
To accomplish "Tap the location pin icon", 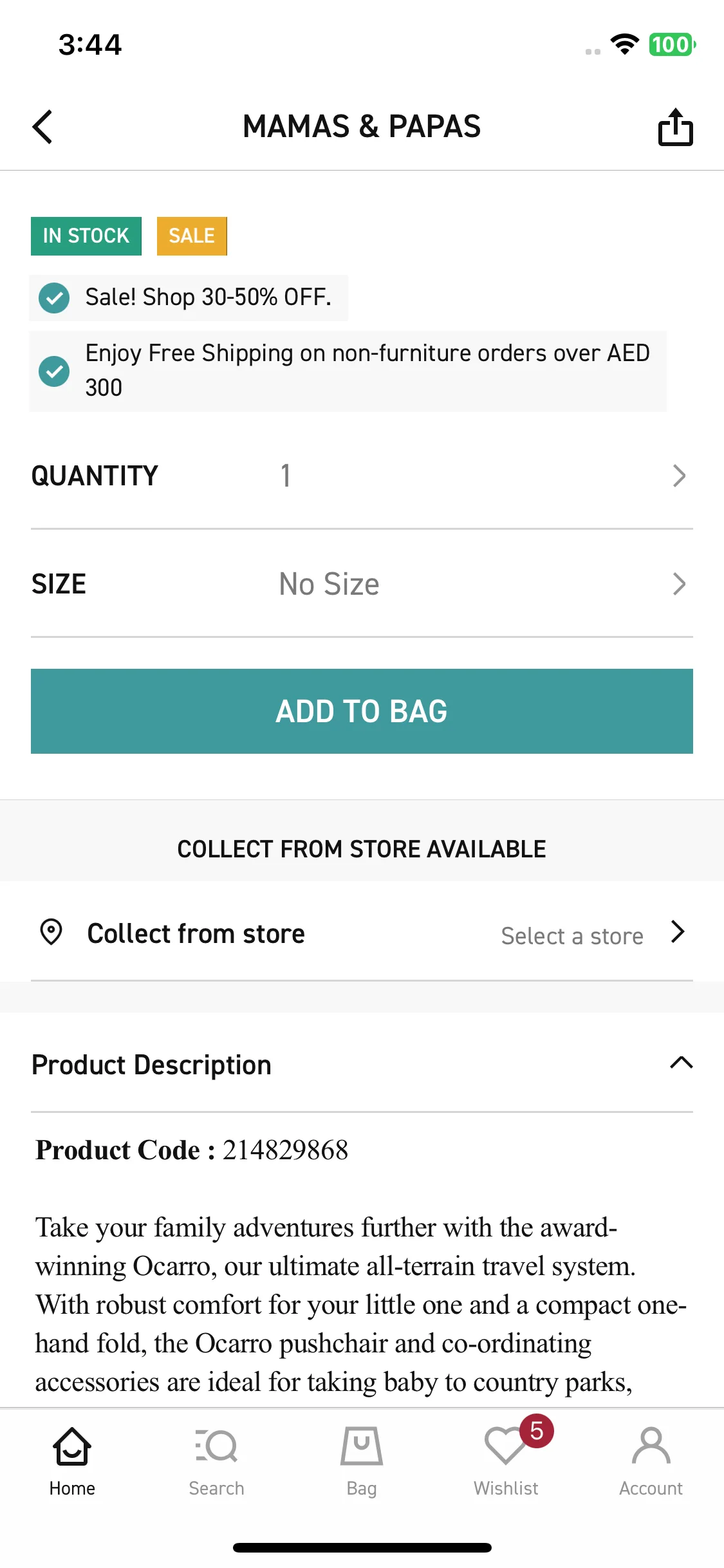I will pyautogui.click(x=51, y=932).
